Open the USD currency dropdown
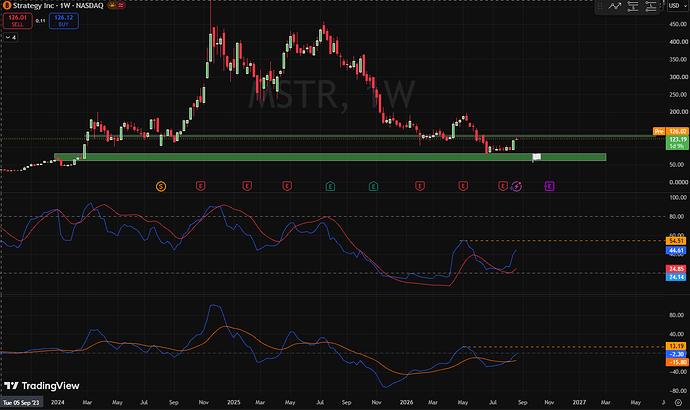690x410 pixels. (x=677, y=6)
